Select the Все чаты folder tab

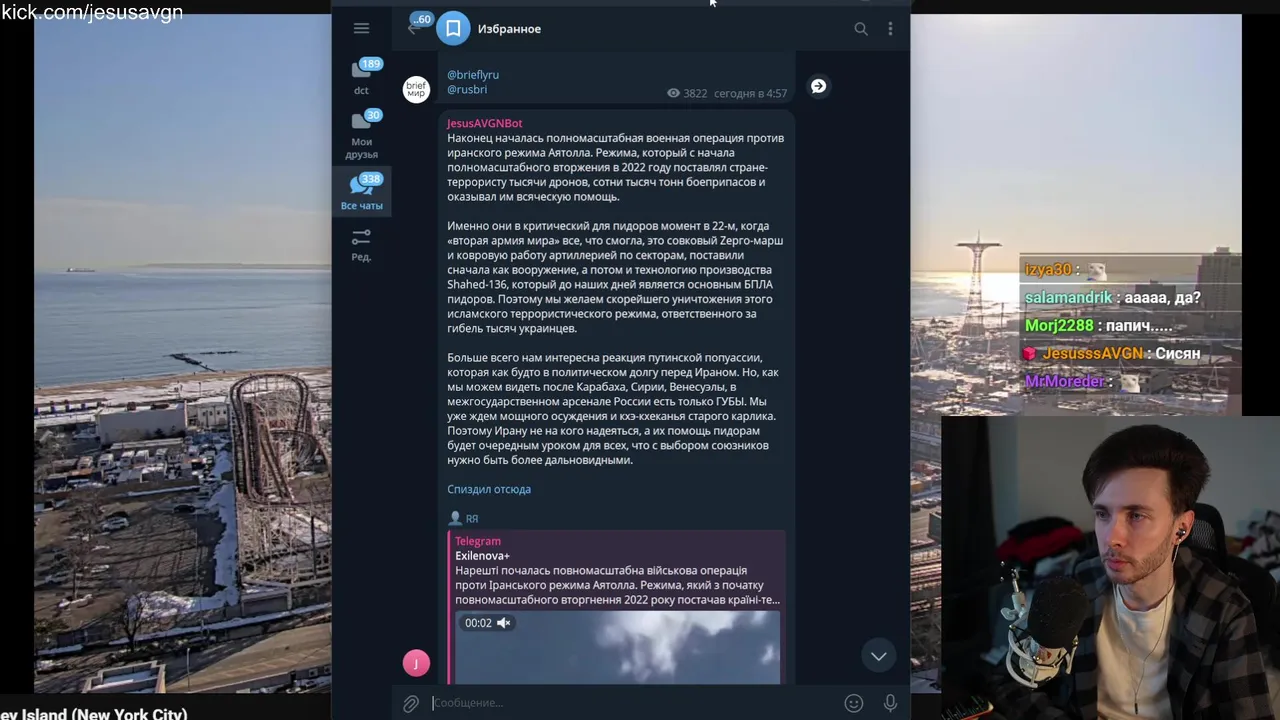click(362, 191)
